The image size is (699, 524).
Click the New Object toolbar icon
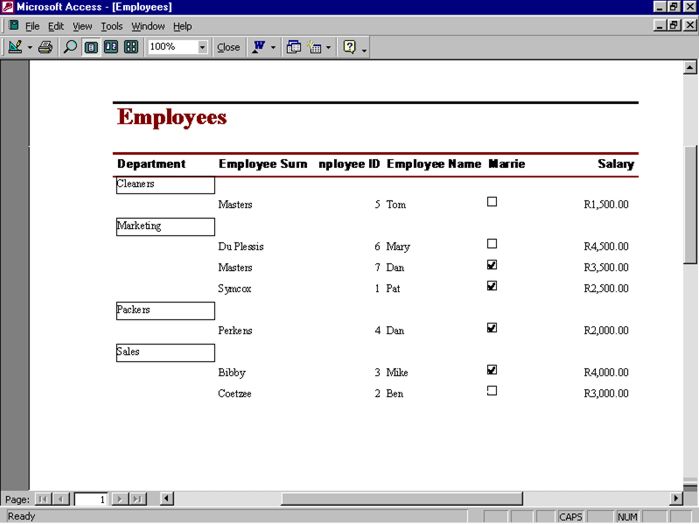(314, 47)
